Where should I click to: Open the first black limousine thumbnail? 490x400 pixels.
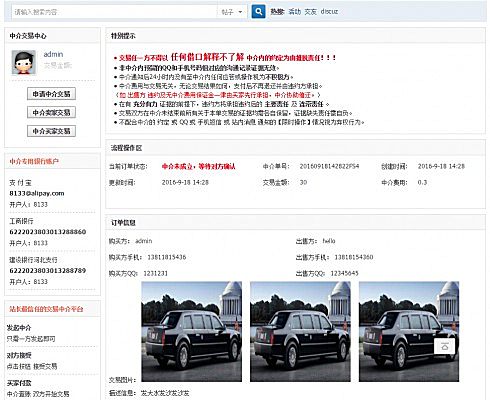[192, 332]
